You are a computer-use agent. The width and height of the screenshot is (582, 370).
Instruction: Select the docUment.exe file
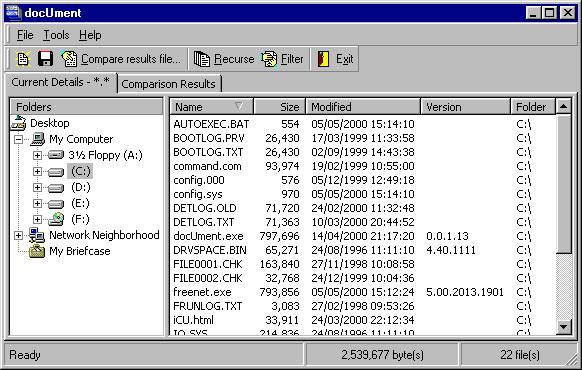208,236
